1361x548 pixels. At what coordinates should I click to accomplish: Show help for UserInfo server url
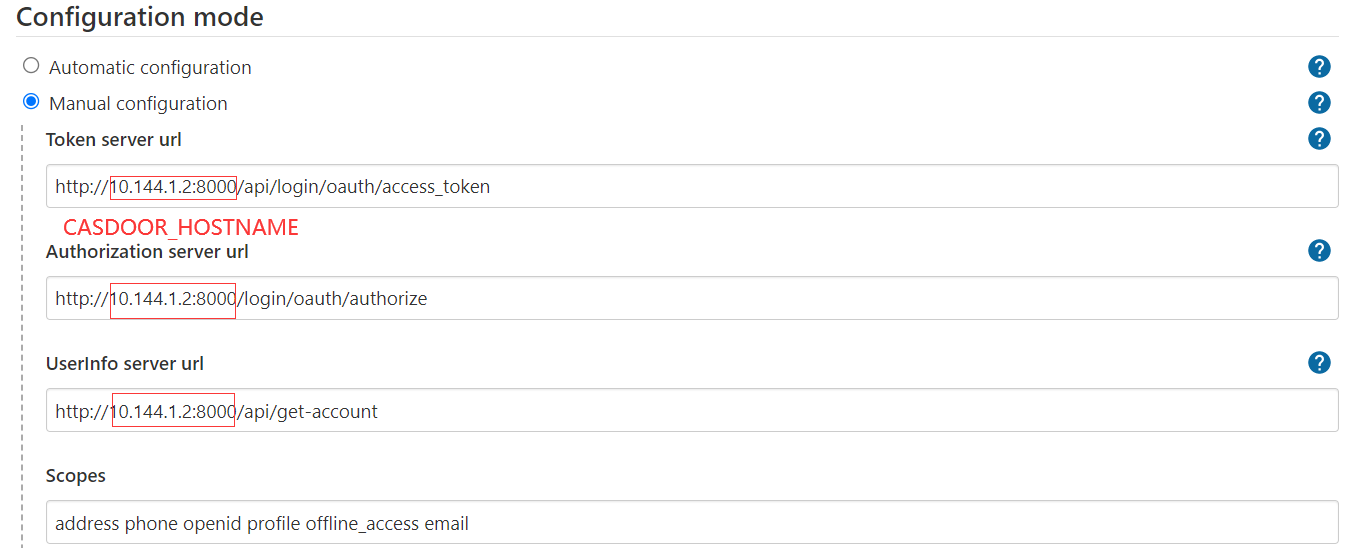tap(1319, 363)
